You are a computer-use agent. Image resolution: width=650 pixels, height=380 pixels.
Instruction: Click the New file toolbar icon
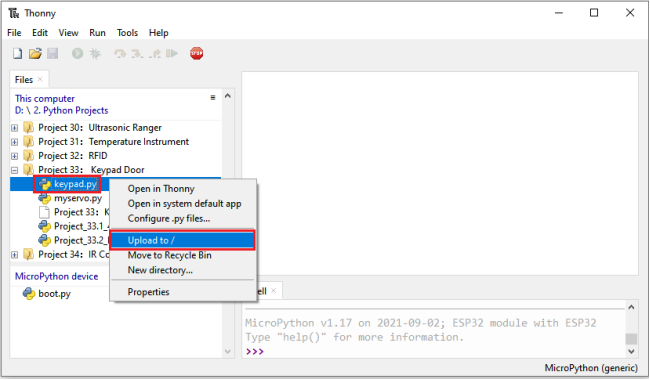click(17, 53)
